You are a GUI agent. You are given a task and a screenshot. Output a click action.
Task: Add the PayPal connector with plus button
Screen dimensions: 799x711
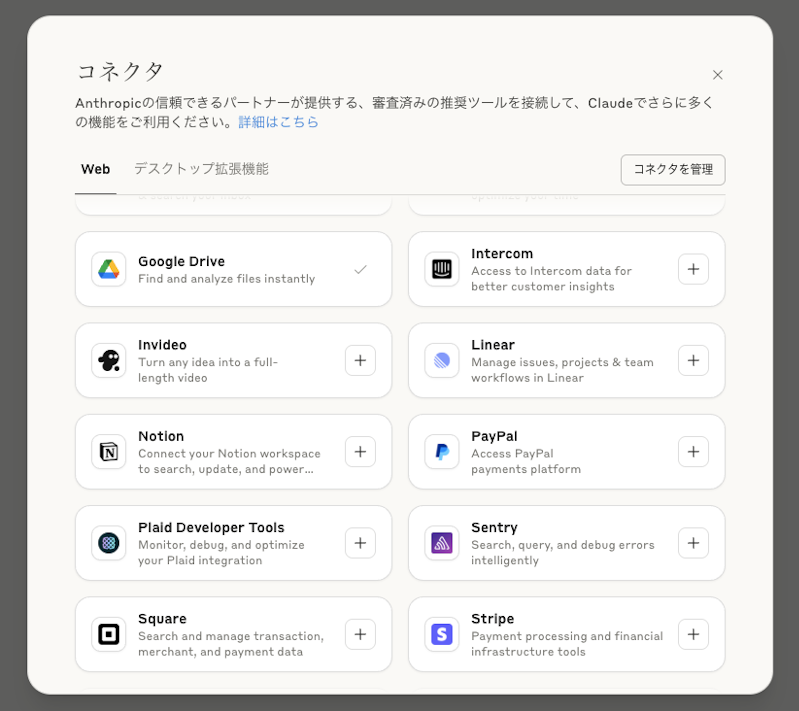coord(693,452)
